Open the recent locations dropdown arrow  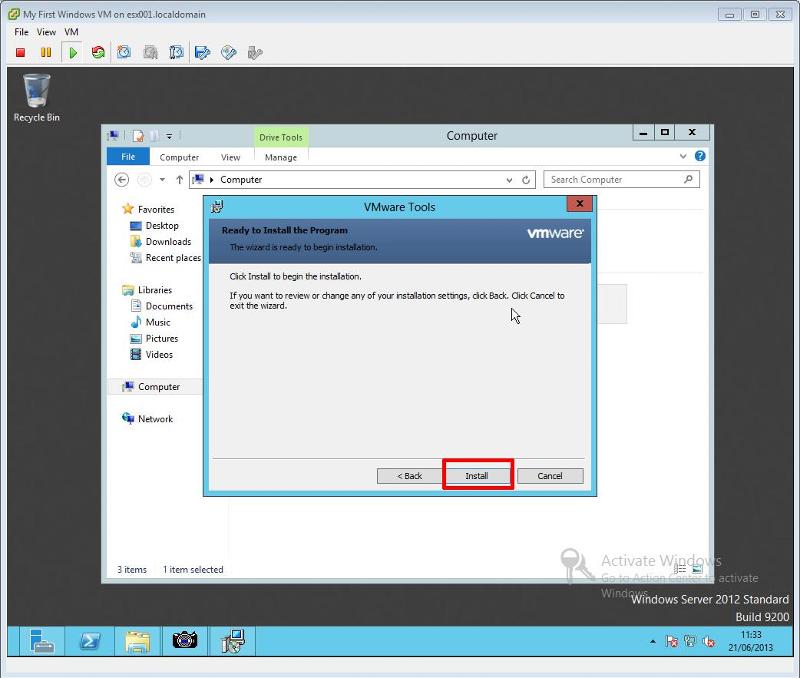click(x=162, y=180)
